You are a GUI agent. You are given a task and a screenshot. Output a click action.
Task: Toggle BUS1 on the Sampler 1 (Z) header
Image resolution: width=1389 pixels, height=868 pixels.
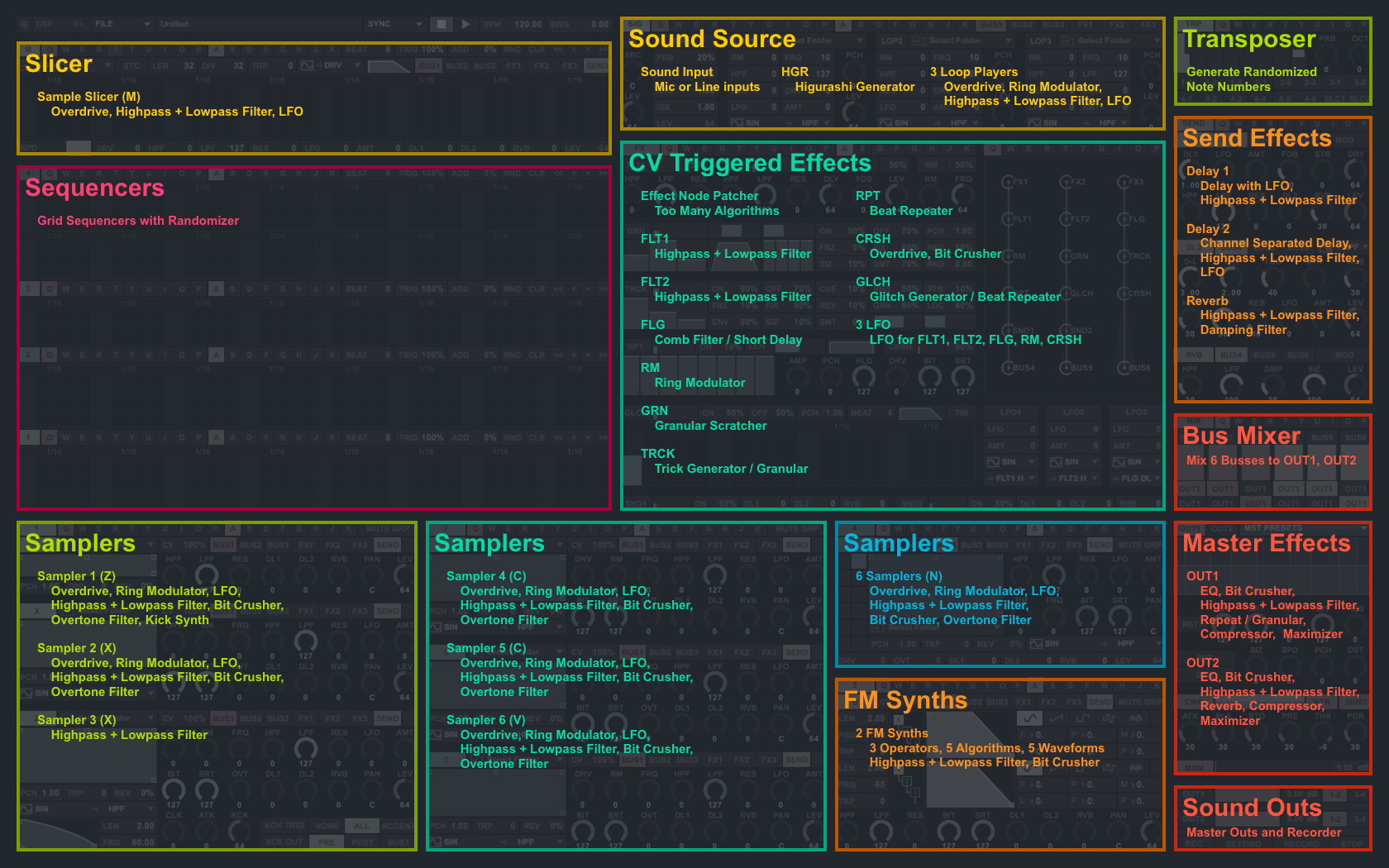pyautogui.click(x=223, y=545)
